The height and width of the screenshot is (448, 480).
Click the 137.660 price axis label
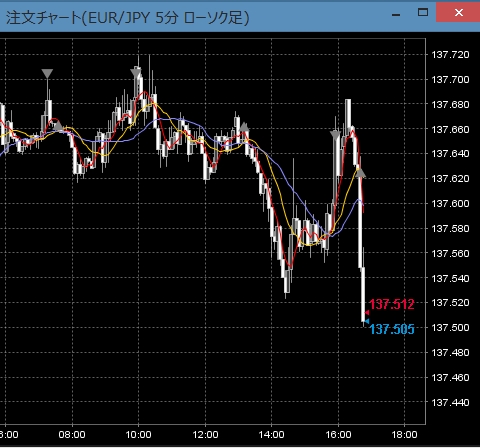pos(450,129)
